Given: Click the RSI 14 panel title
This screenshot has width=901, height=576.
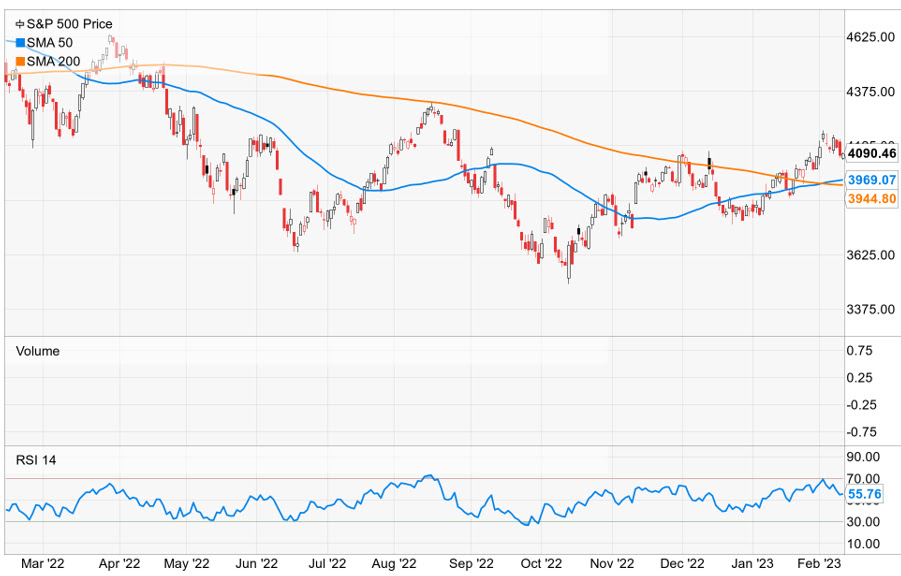Looking at the screenshot, I should 36,460.
